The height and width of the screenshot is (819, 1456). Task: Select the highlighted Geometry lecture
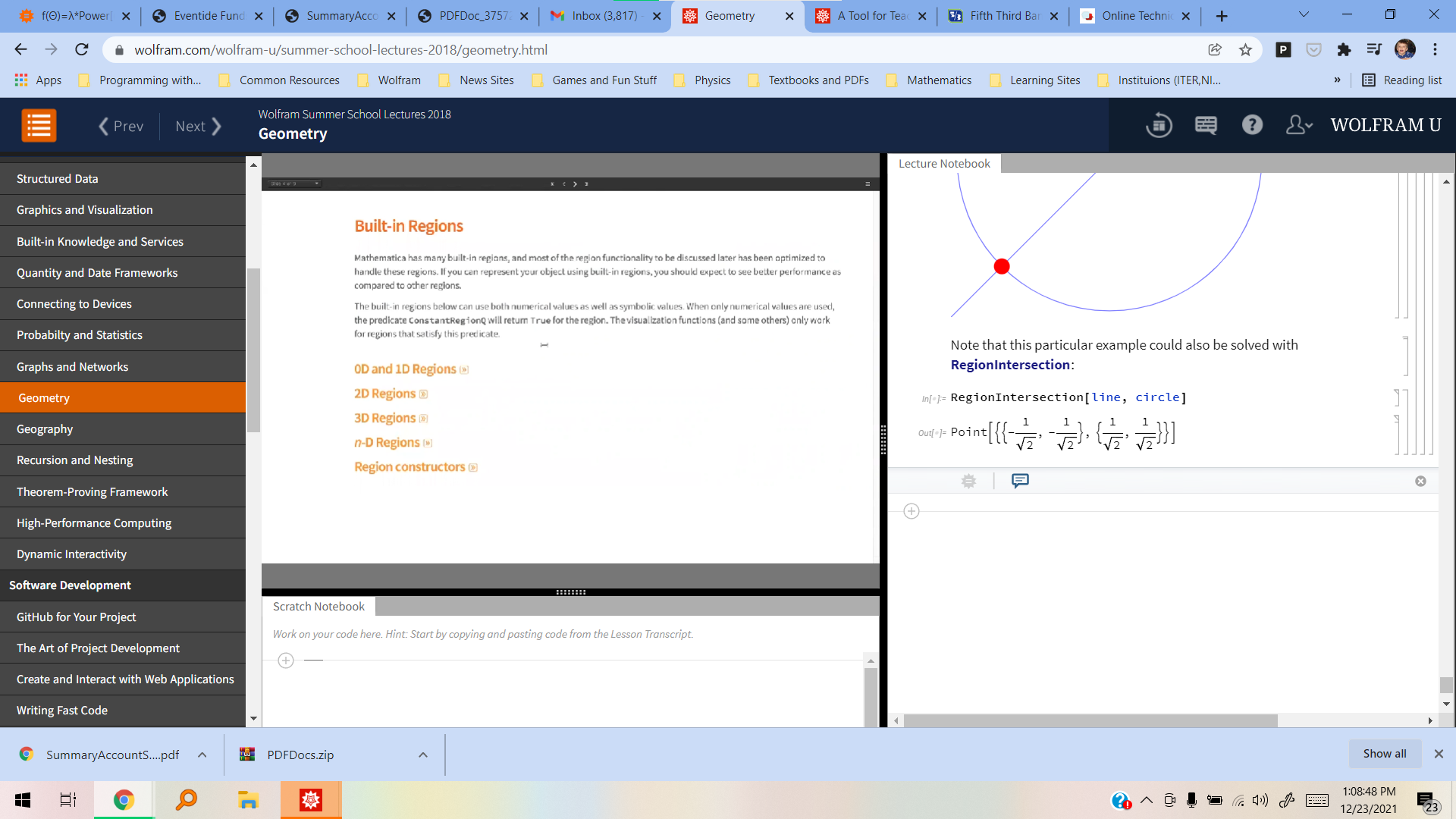[x=123, y=398]
